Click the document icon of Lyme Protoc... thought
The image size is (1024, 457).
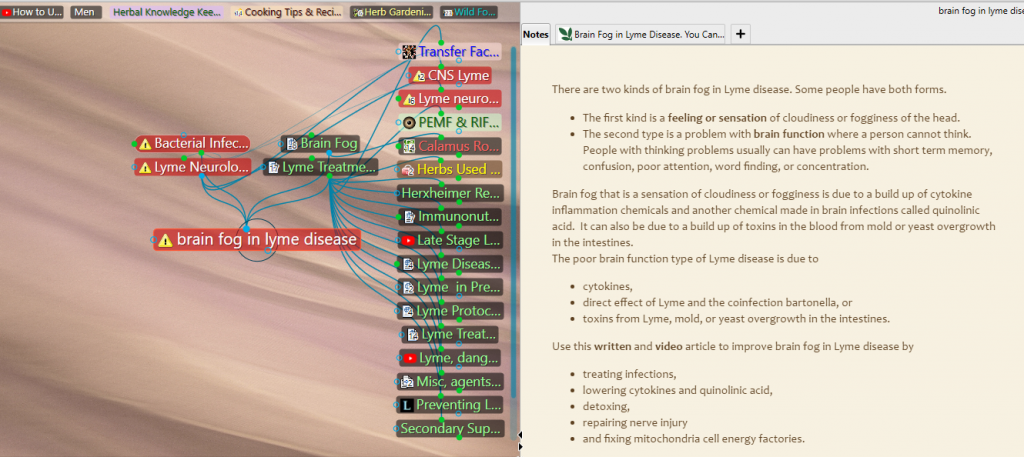coord(408,311)
